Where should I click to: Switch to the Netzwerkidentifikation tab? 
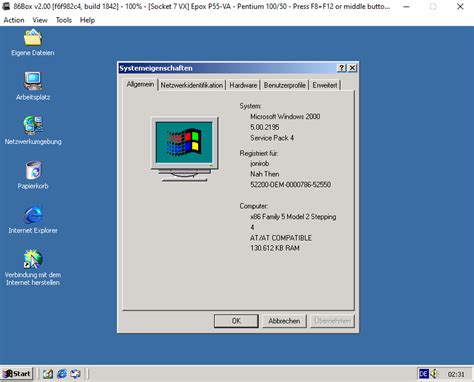(x=192, y=85)
